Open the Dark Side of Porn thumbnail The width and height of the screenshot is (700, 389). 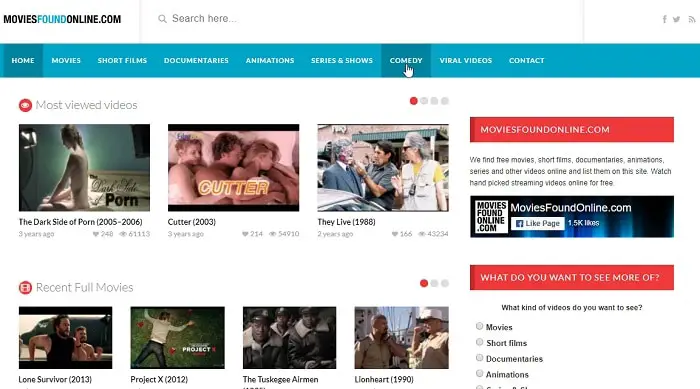pos(84,167)
